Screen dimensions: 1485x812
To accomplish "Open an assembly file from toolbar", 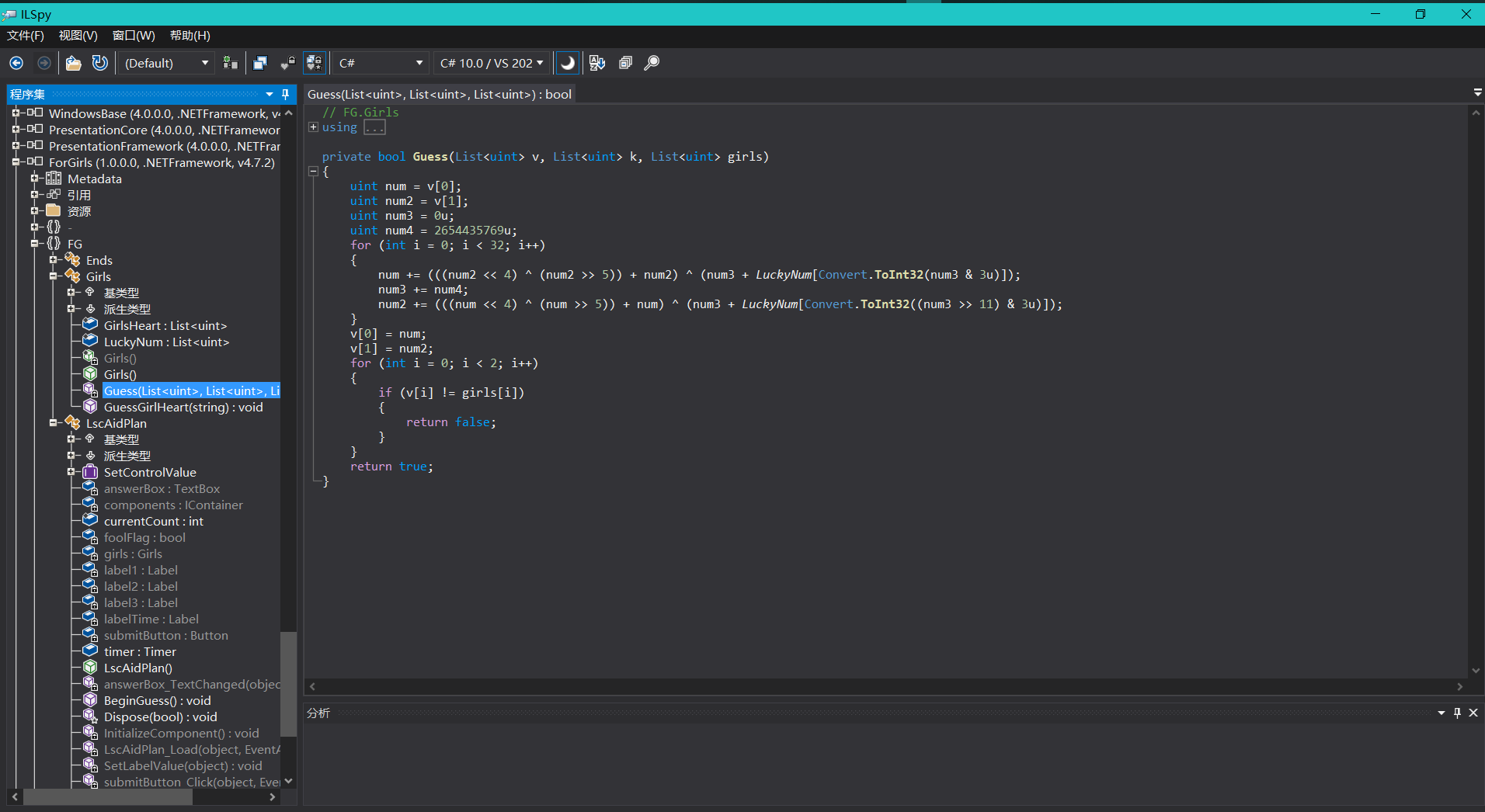I will [x=73, y=63].
